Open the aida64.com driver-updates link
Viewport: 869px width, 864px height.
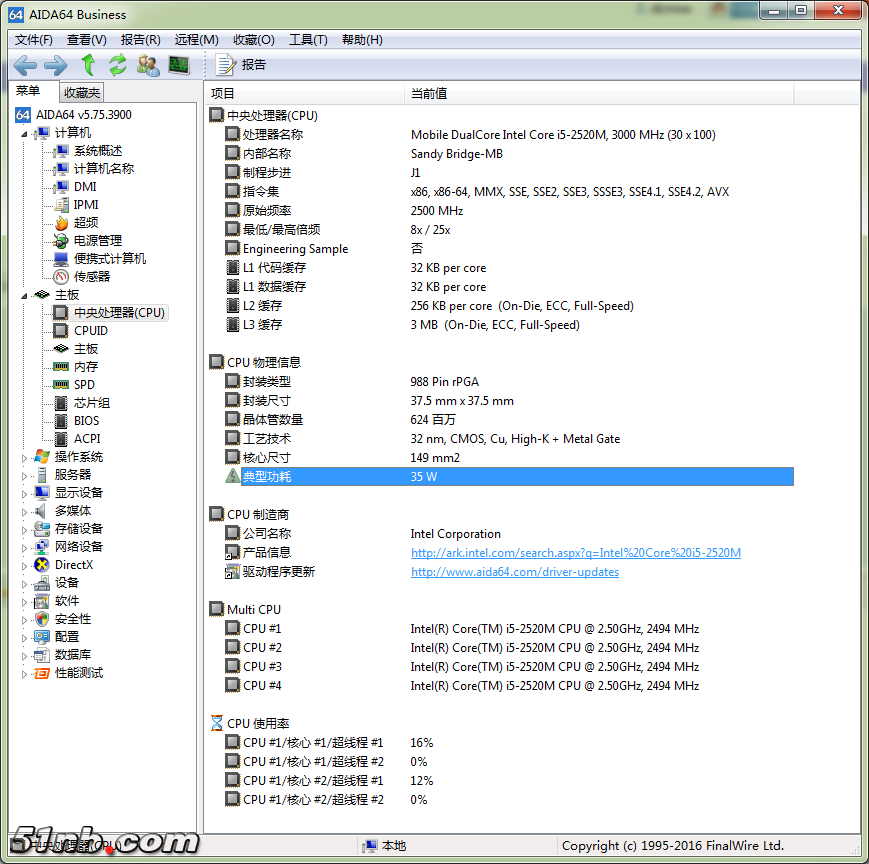tap(514, 572)
